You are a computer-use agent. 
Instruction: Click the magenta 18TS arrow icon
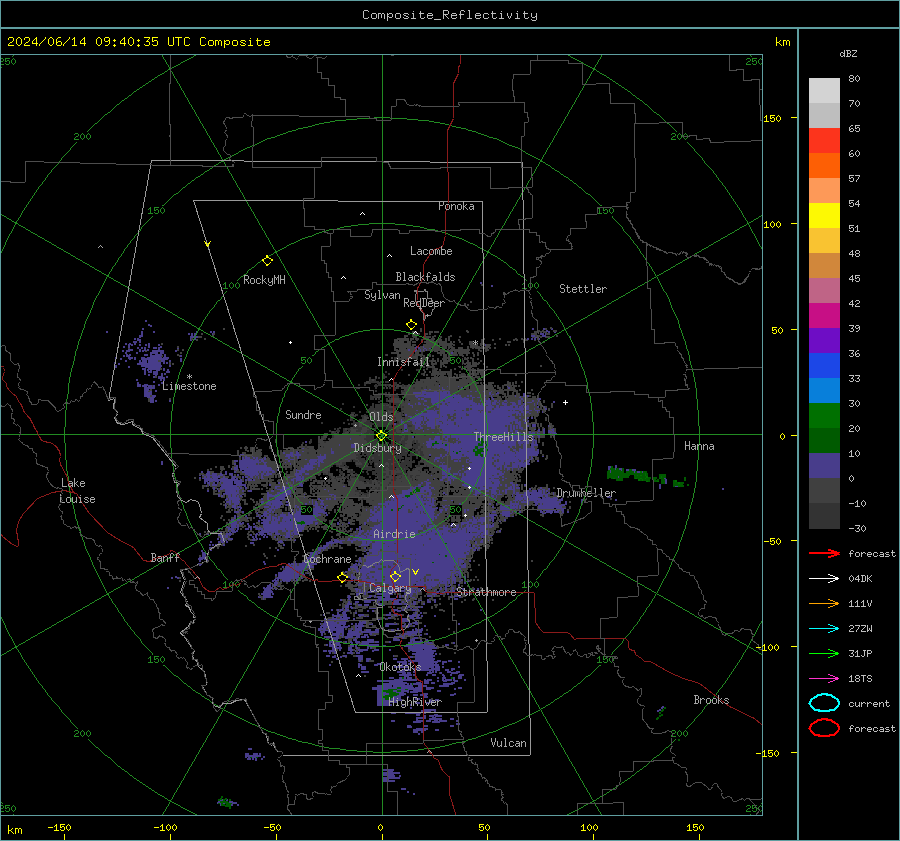point(824,679)
